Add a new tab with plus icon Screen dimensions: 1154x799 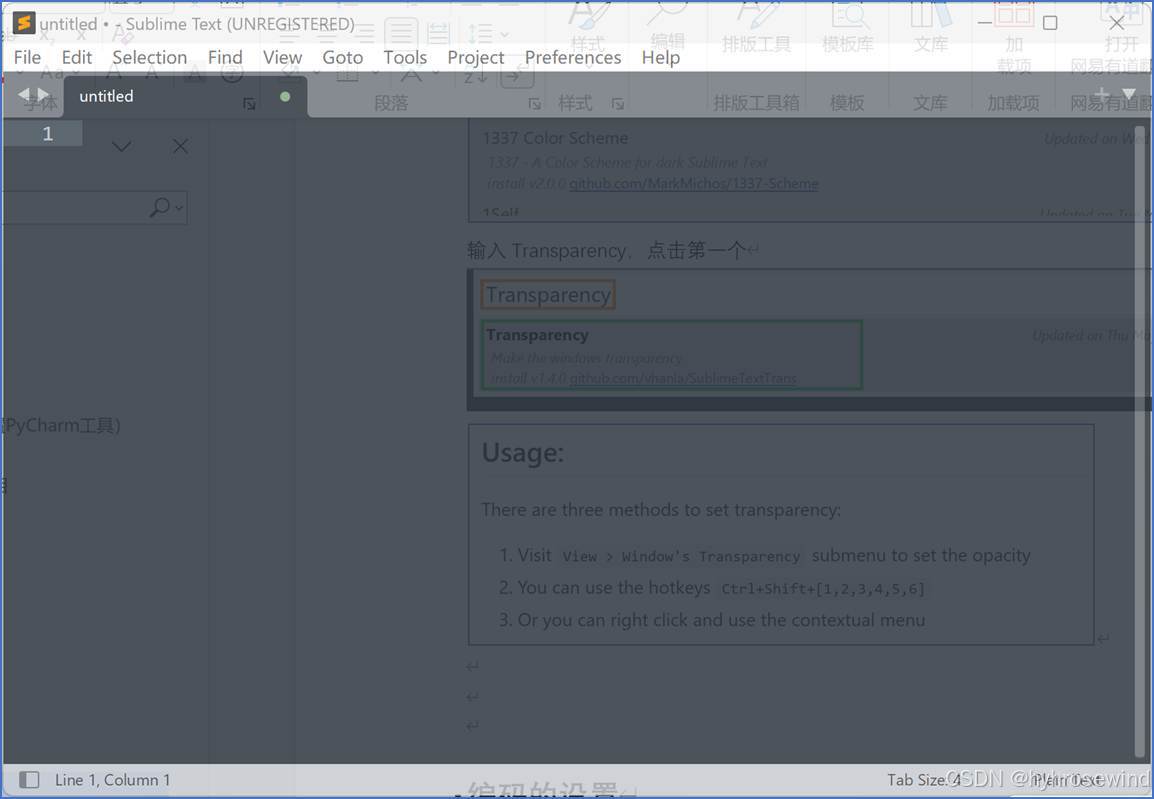pyautogui.click(x=1101, y=94)
